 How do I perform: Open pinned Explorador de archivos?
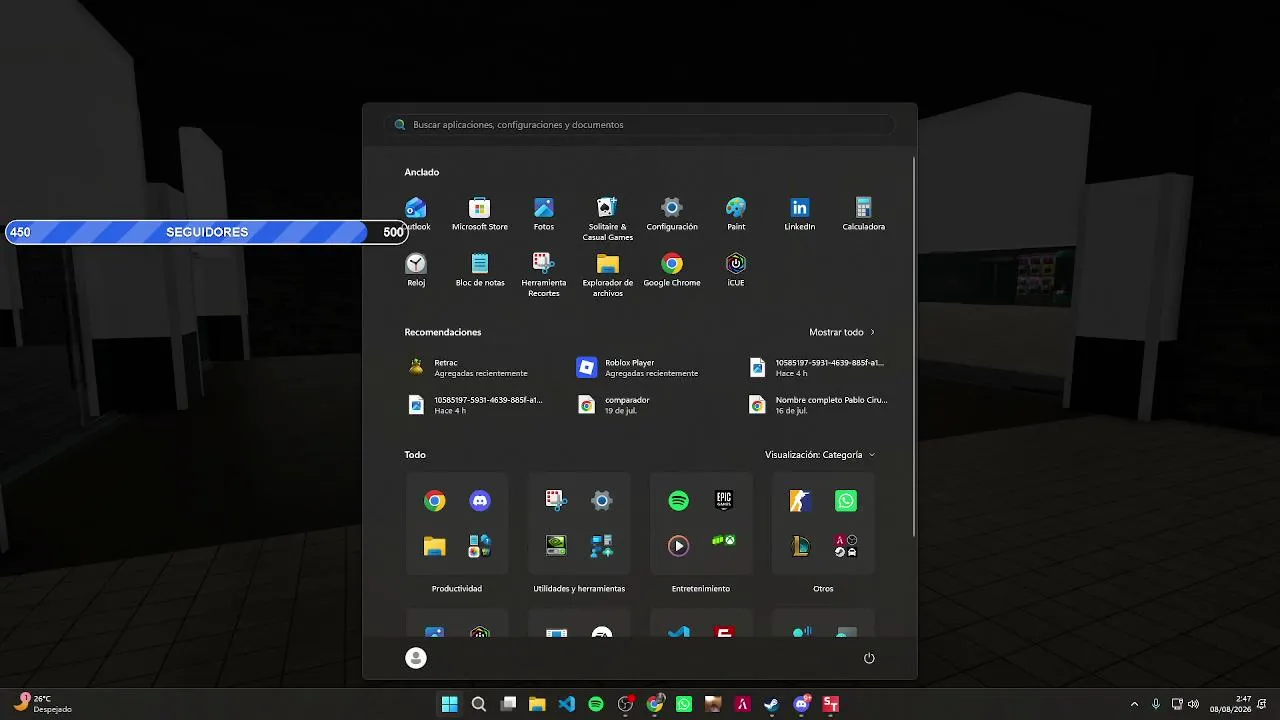(608, 274)
